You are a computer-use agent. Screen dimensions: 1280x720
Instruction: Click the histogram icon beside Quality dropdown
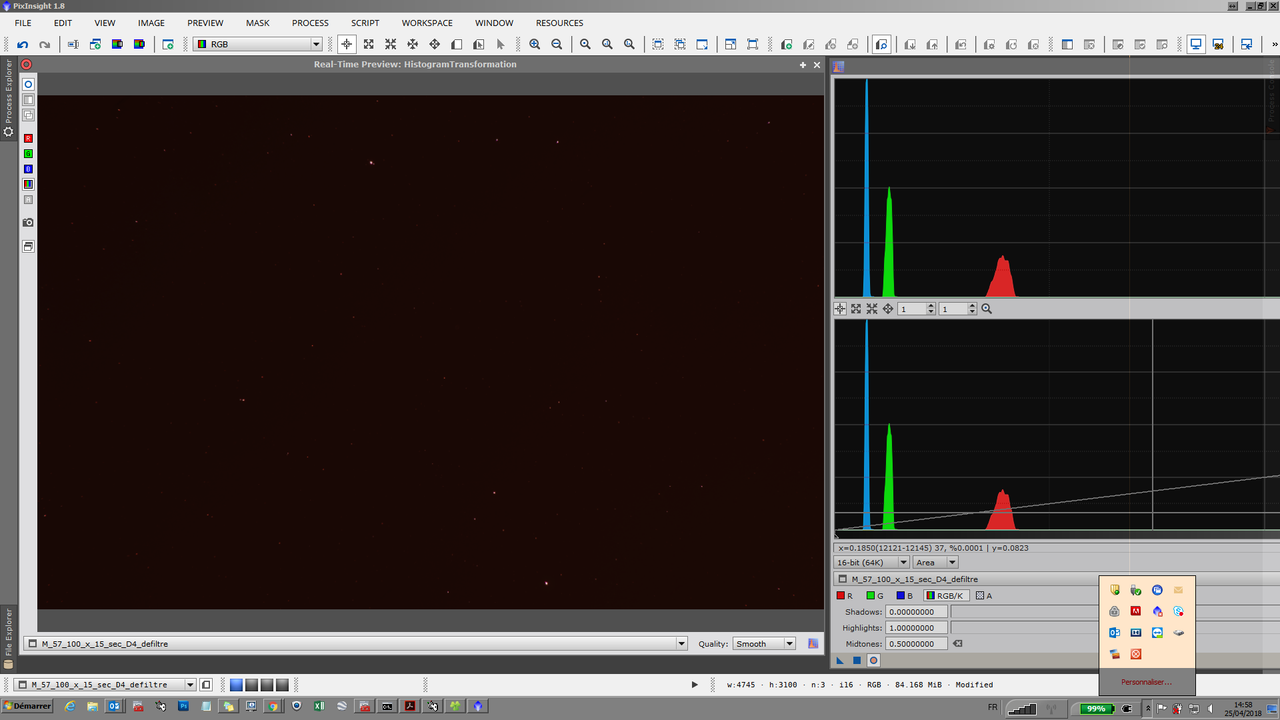(x=813, y=644)
